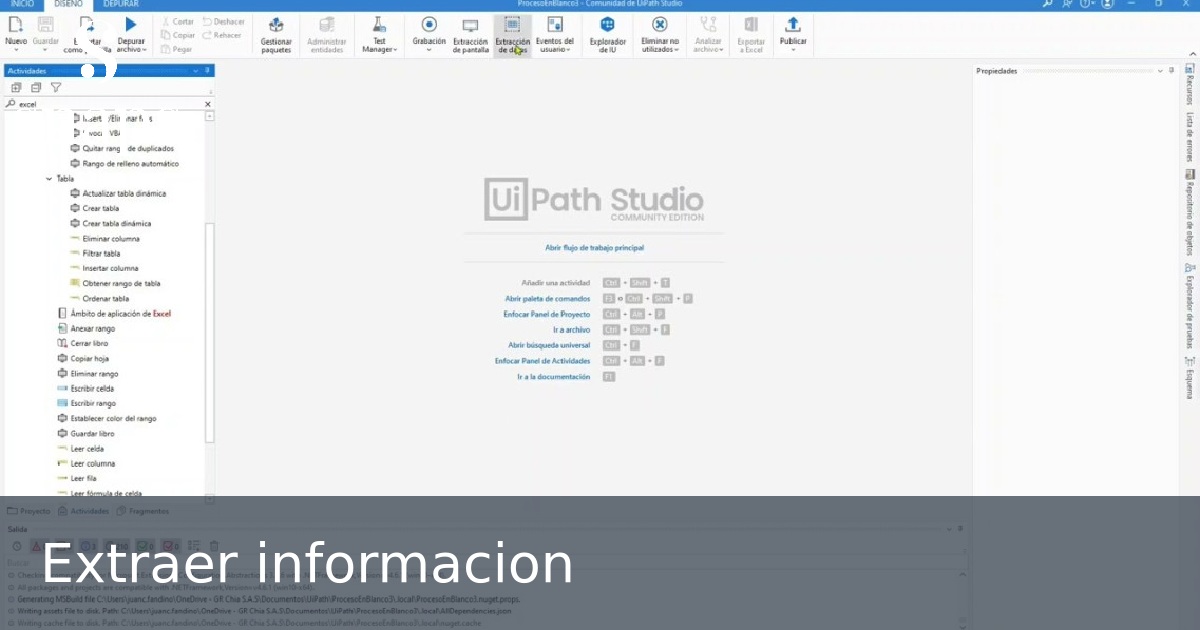Click Copiar in the ribbon
1200x630 pixels.
178,35
